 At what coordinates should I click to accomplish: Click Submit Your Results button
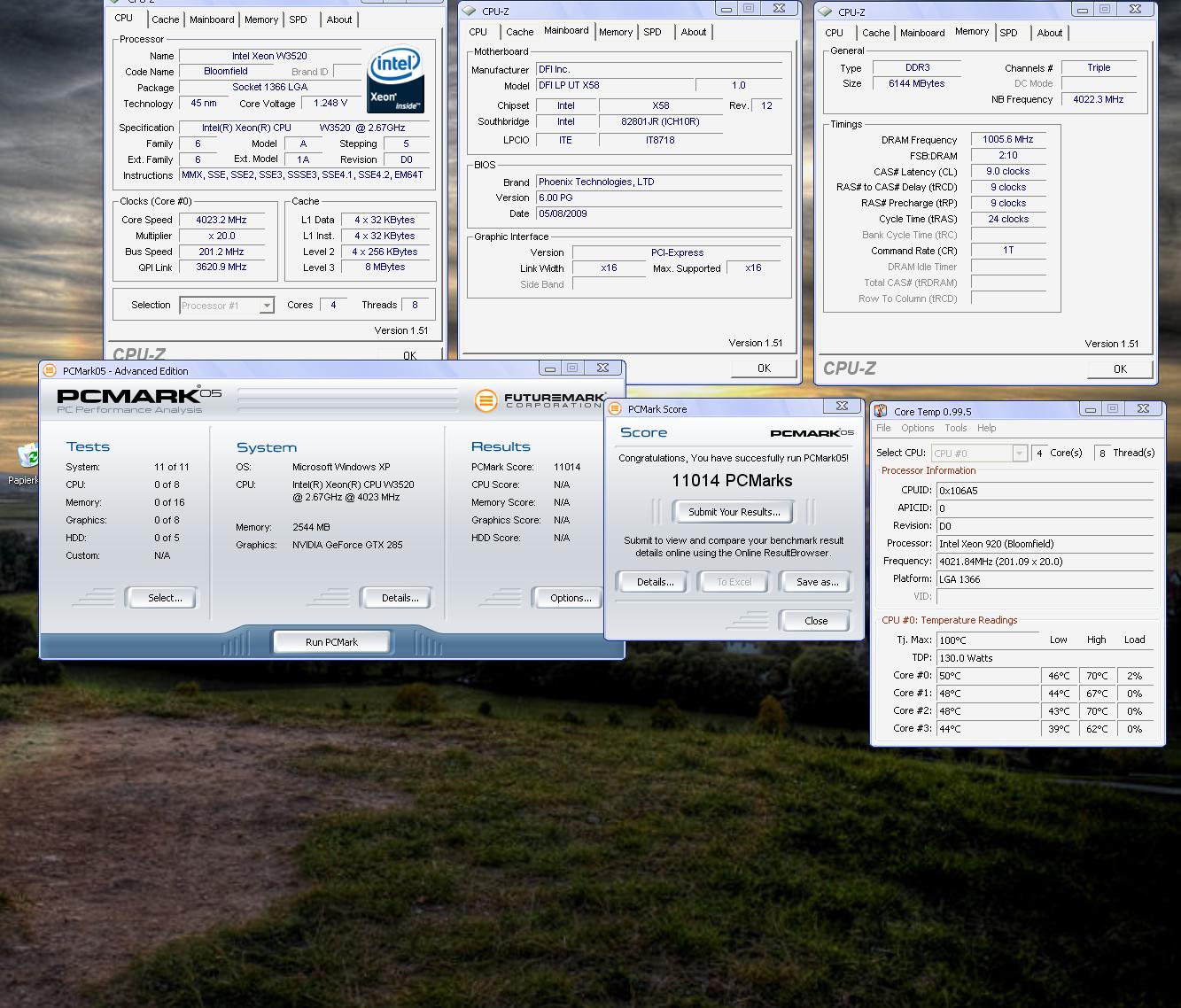point(734,512)
